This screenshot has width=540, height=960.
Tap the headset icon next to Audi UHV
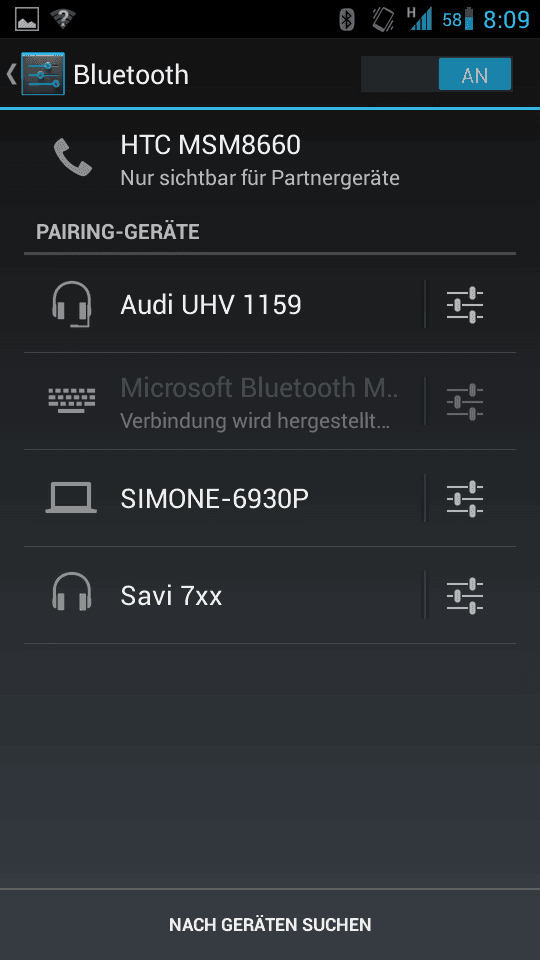pos(72,304)
